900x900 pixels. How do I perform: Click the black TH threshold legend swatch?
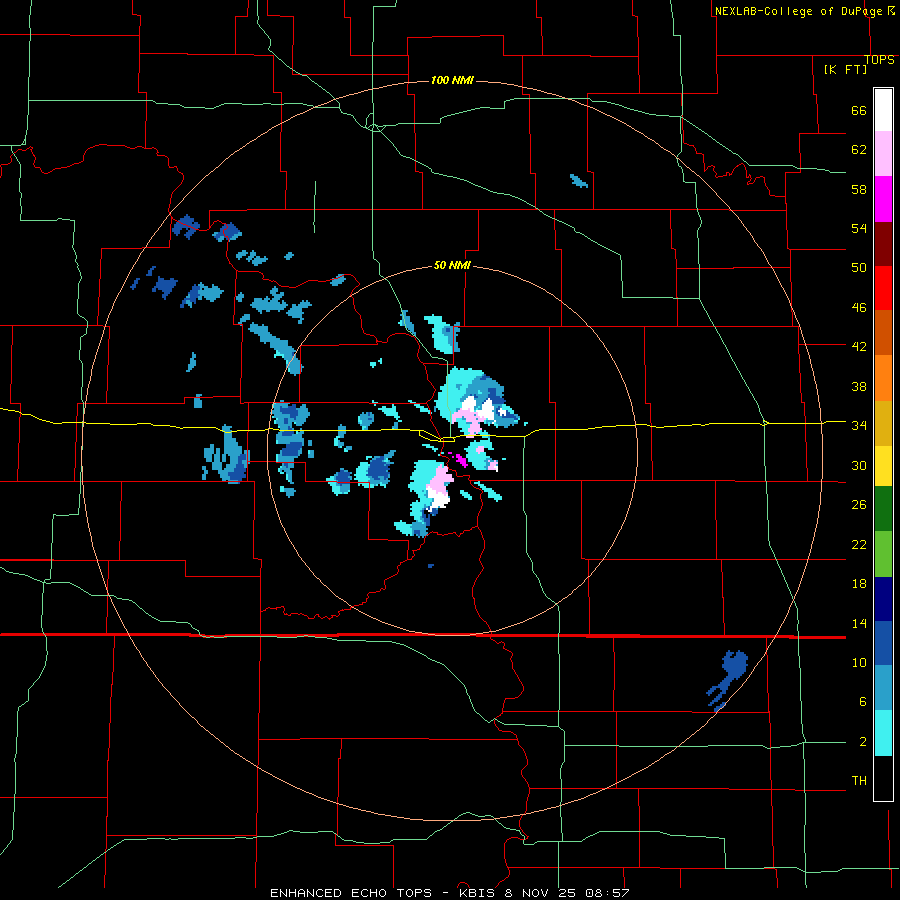pos(883,778)
